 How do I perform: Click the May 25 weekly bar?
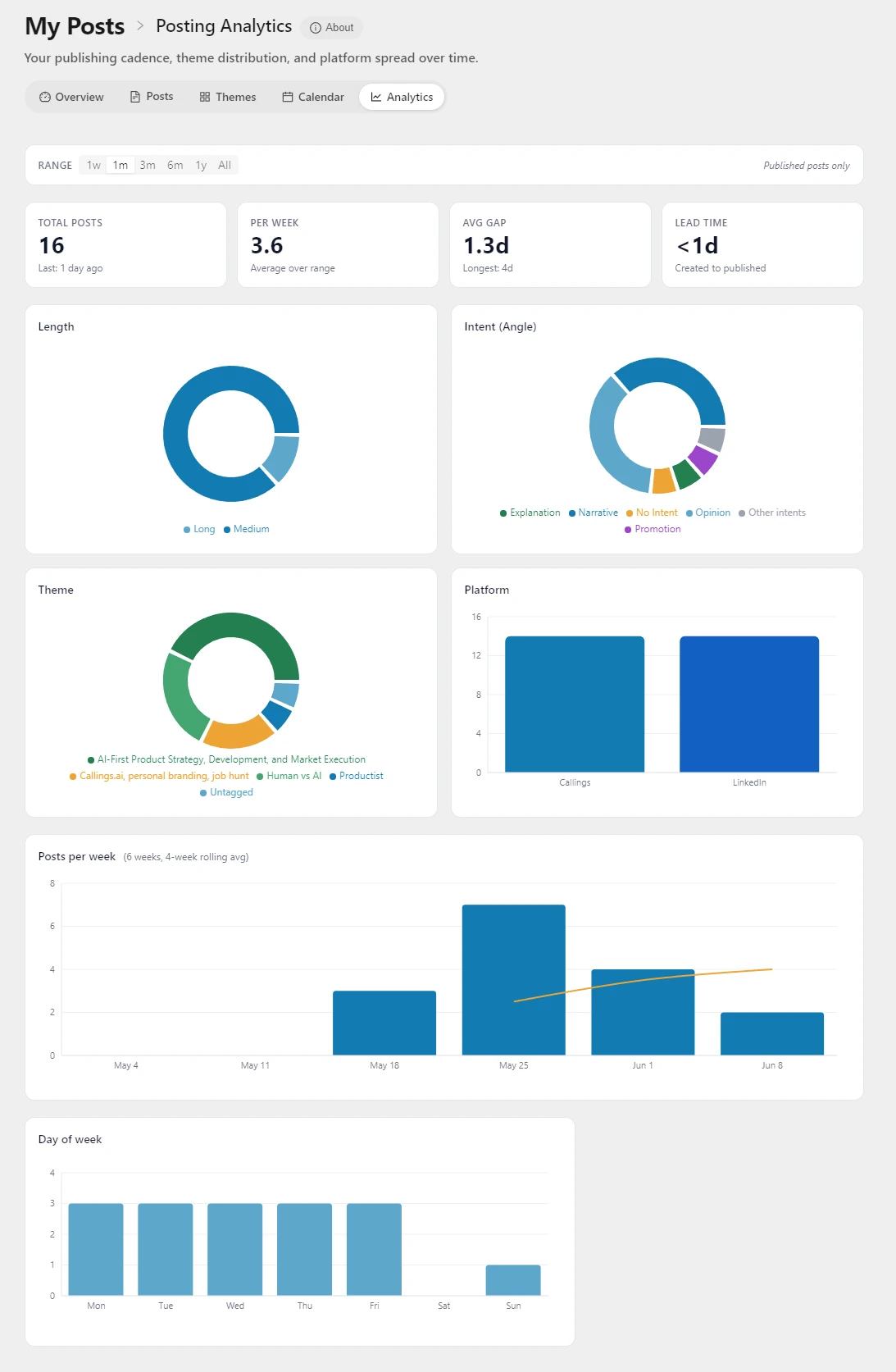[514, 980]
